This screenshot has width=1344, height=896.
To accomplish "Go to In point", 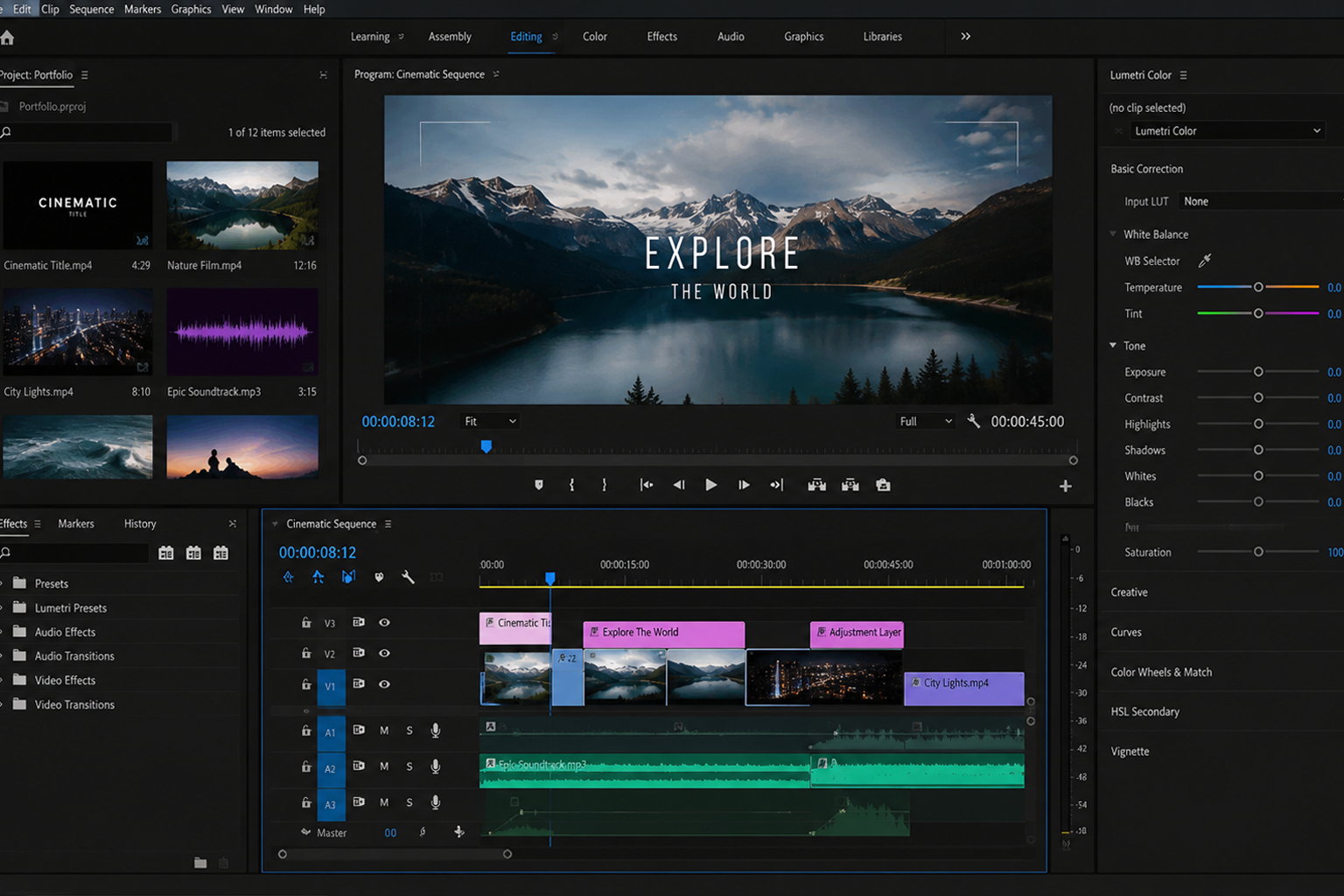I will tap(646, 485).
